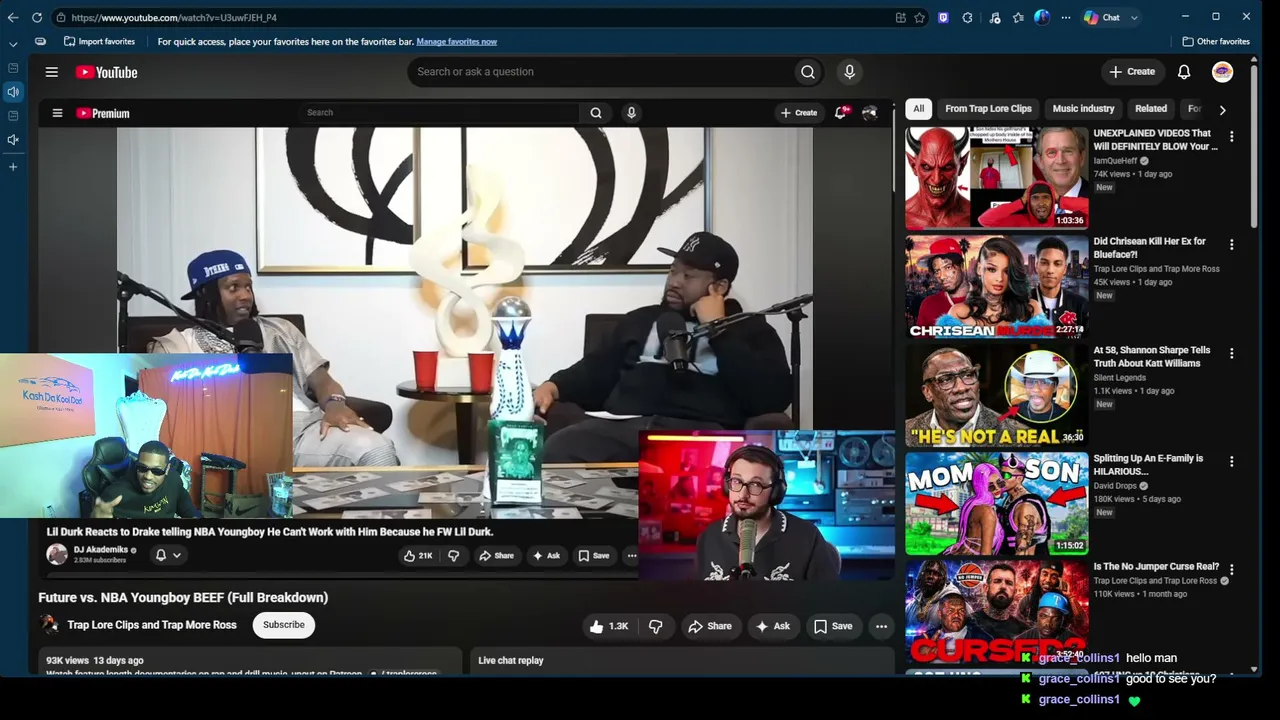Go back with the browser back arrow

pyautogui.click(x=13, y=17)
